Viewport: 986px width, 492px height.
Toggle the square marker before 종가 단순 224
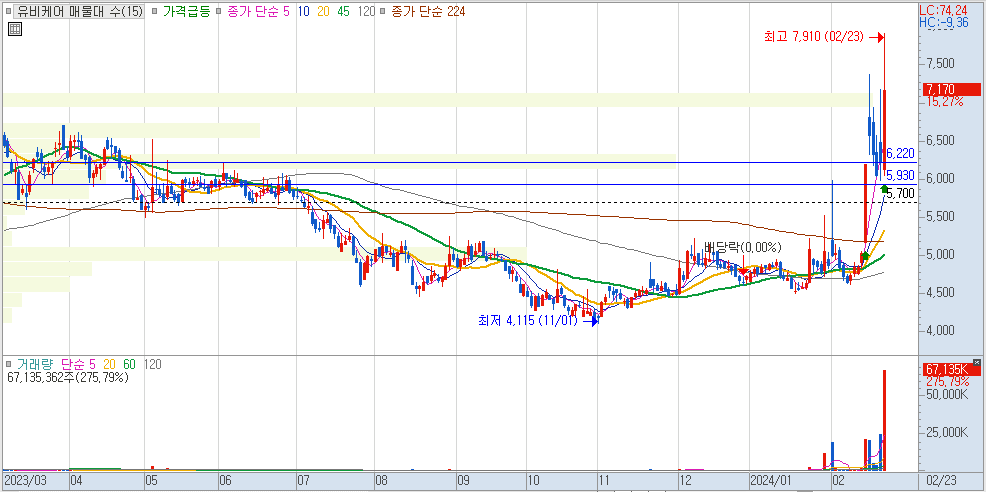pyautogui.click(x=383, y=11)
